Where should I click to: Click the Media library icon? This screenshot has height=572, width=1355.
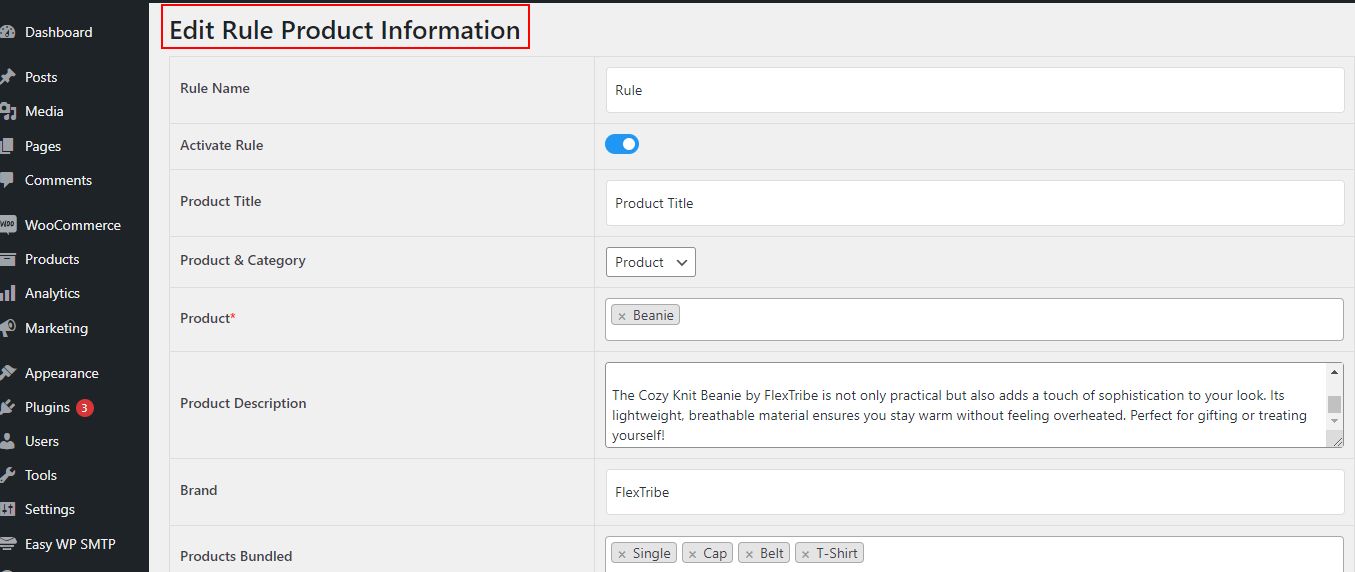(x=7, y=111)
